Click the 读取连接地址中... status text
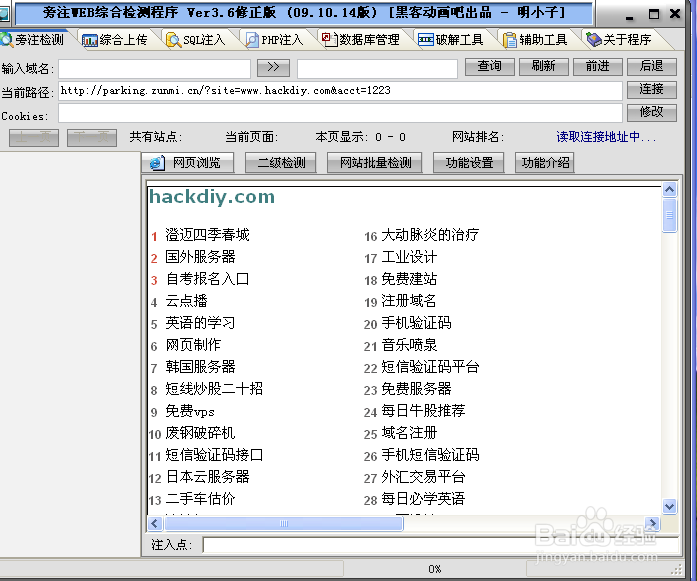The width and height of the screenshot is (697, 581). click(606, 137)
